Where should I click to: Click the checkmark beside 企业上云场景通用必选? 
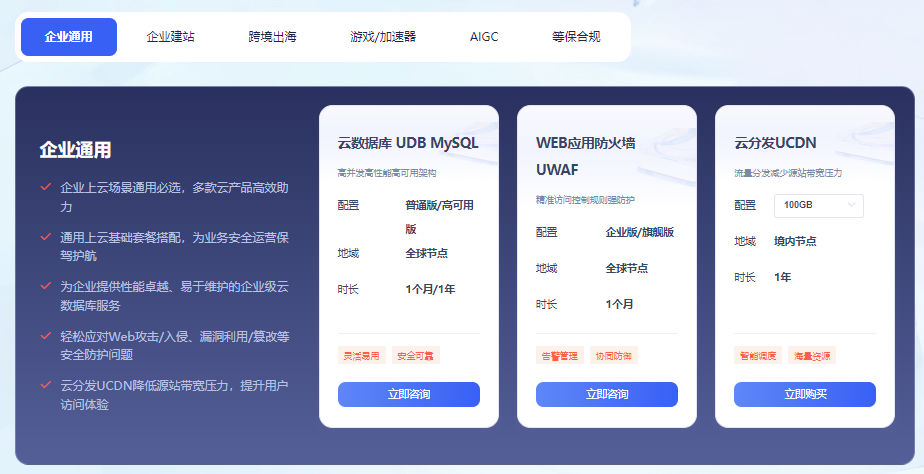45,187
